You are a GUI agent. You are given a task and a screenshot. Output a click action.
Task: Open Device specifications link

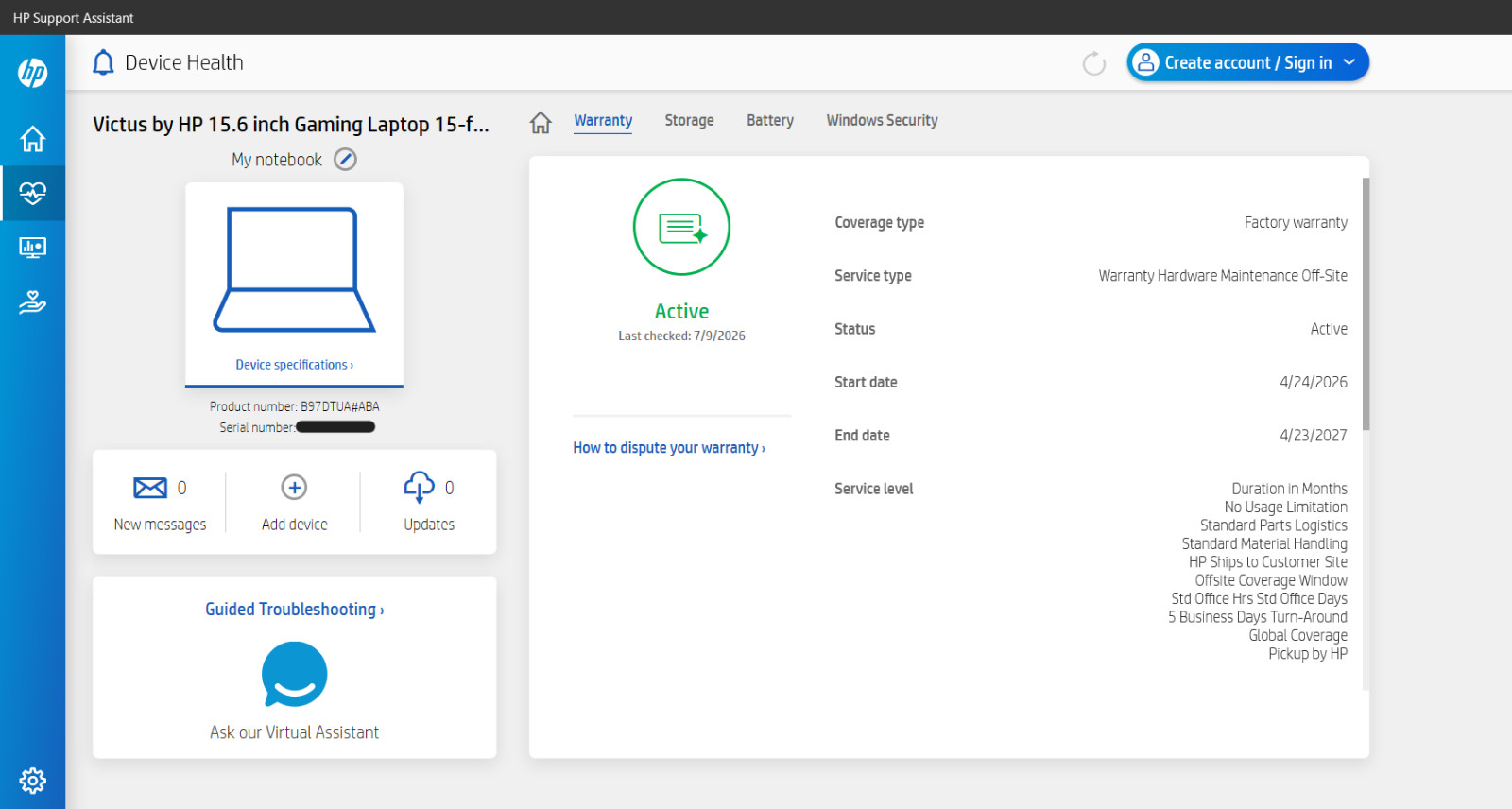tap(294, 365)
